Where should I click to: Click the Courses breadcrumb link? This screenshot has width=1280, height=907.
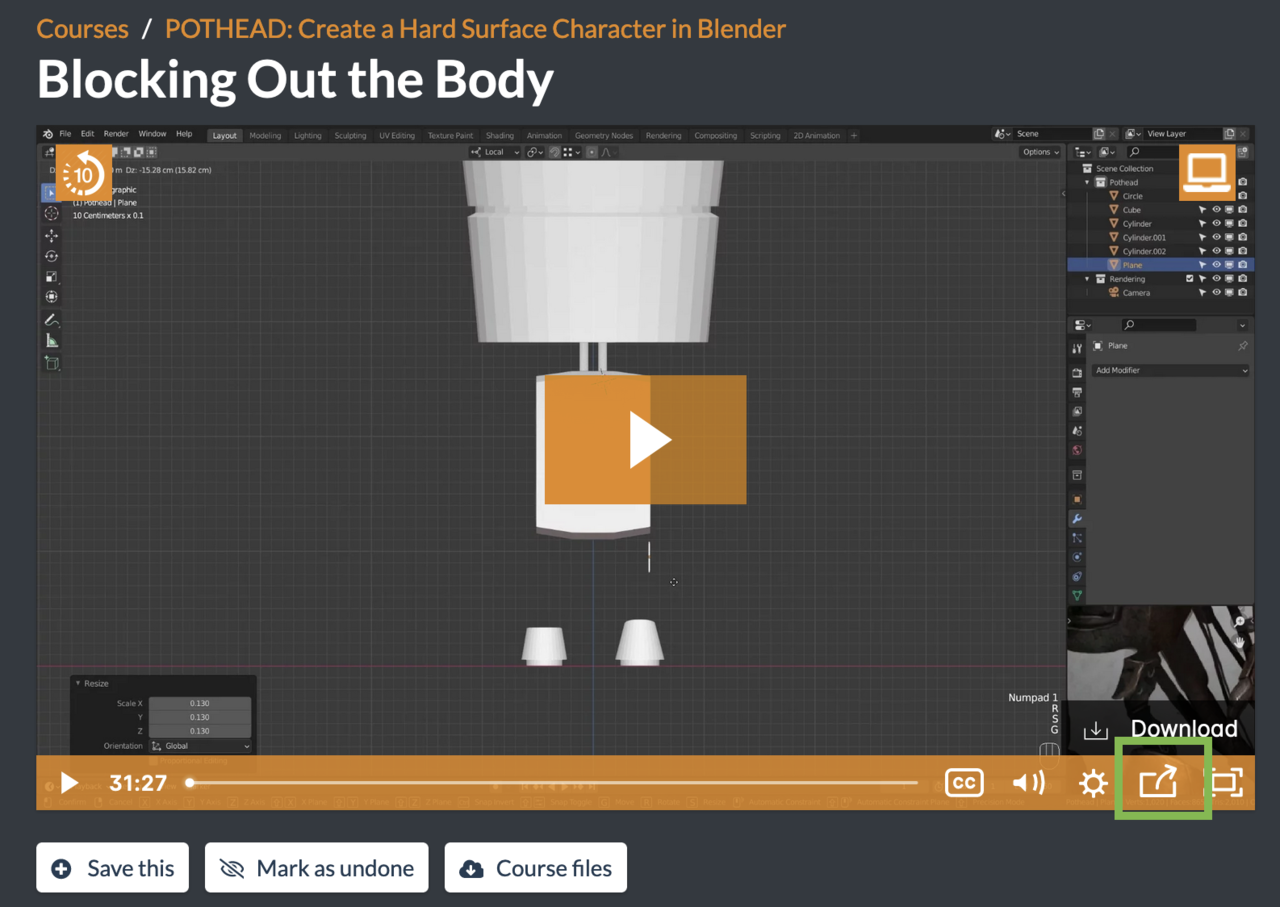83,29
